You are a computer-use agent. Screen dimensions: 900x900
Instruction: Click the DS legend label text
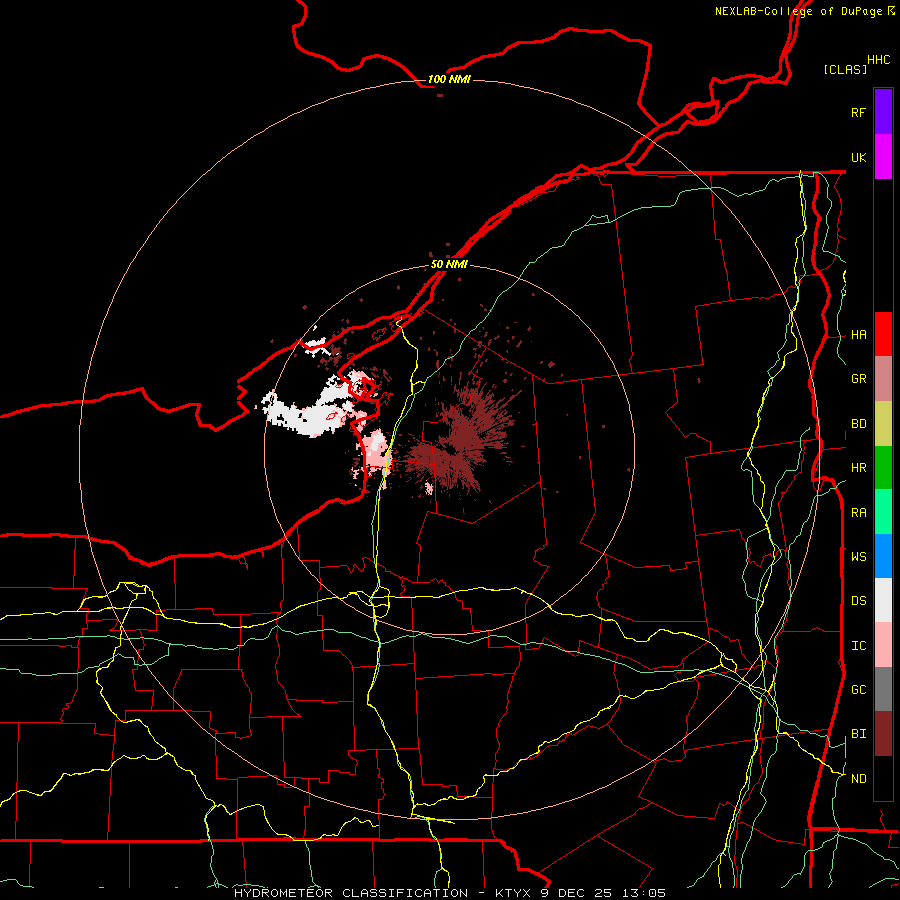(859, 601)
